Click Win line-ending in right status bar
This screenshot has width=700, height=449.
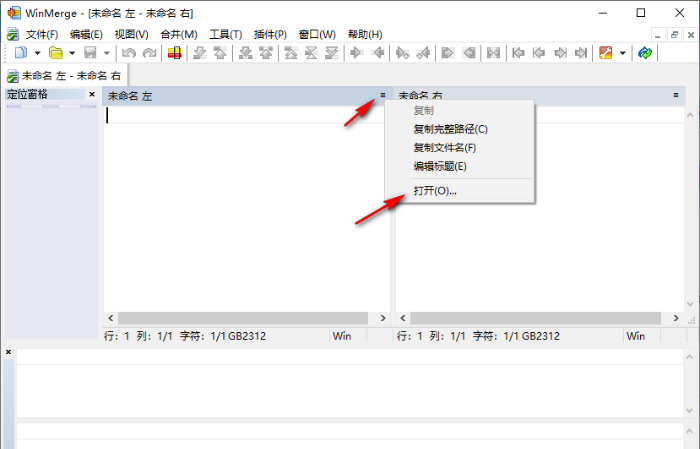tap(635, 336)
